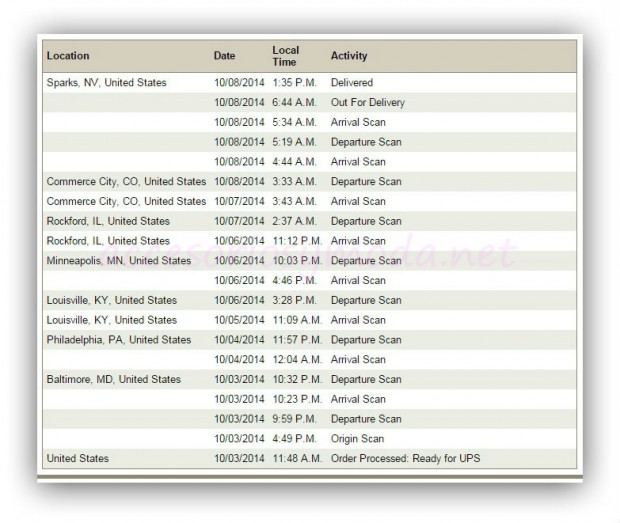Image resolution: width=620 pixels, height=523 pixels.
Task: Click the 11:48 A.M. time cell
Action: (x=296, y=459)
